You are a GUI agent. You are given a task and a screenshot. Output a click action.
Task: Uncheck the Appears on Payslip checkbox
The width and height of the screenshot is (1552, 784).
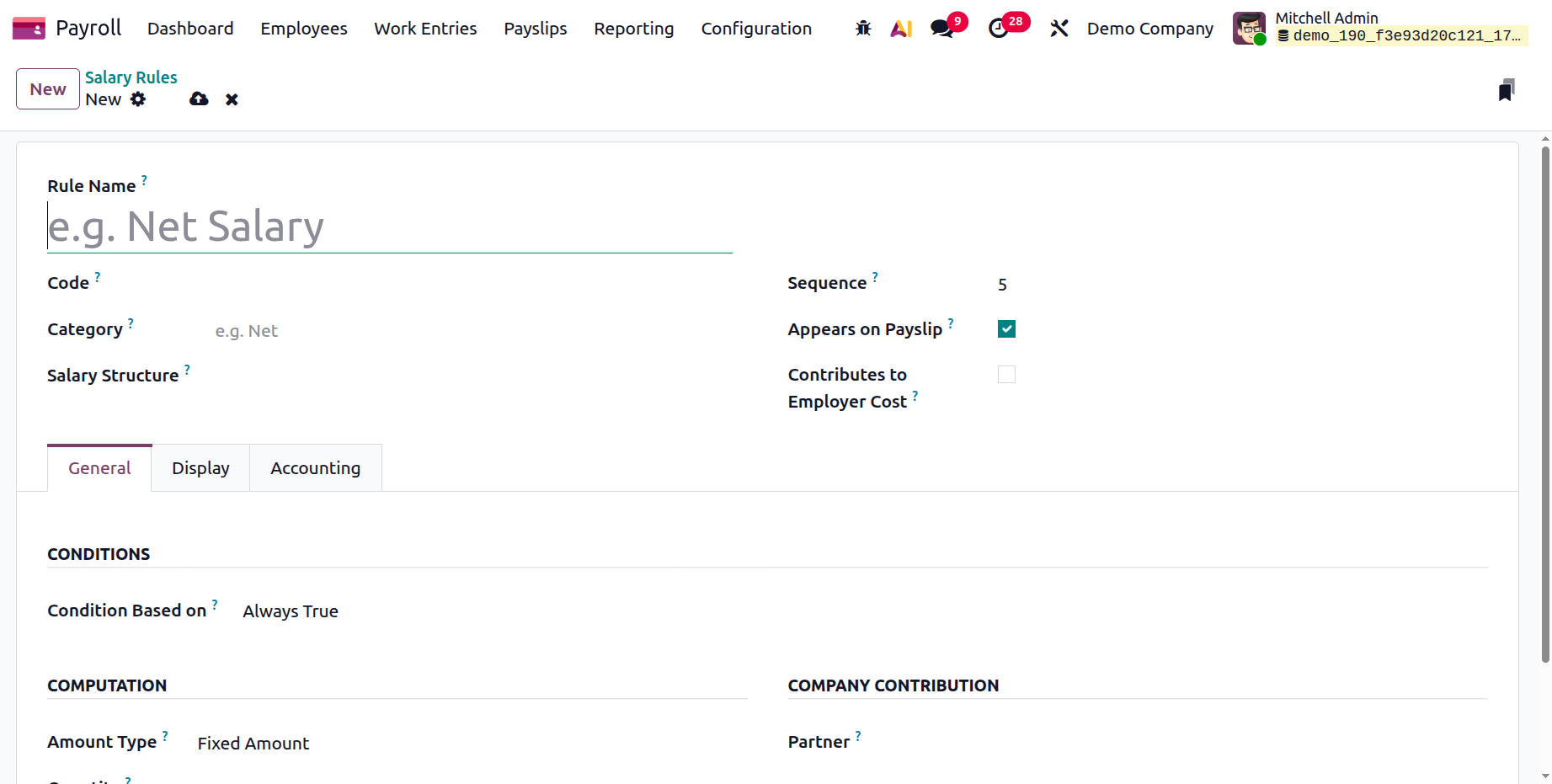point(1006,329)
